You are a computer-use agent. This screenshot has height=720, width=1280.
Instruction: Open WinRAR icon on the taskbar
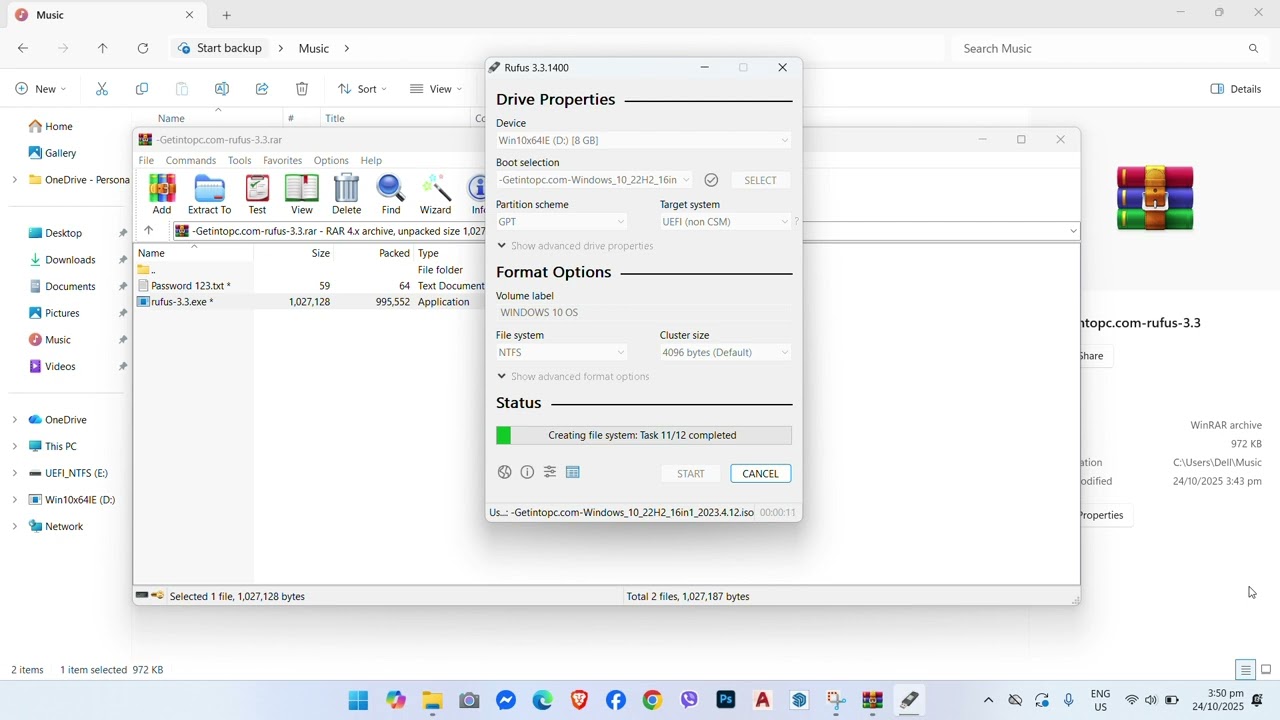coord(873,700)
